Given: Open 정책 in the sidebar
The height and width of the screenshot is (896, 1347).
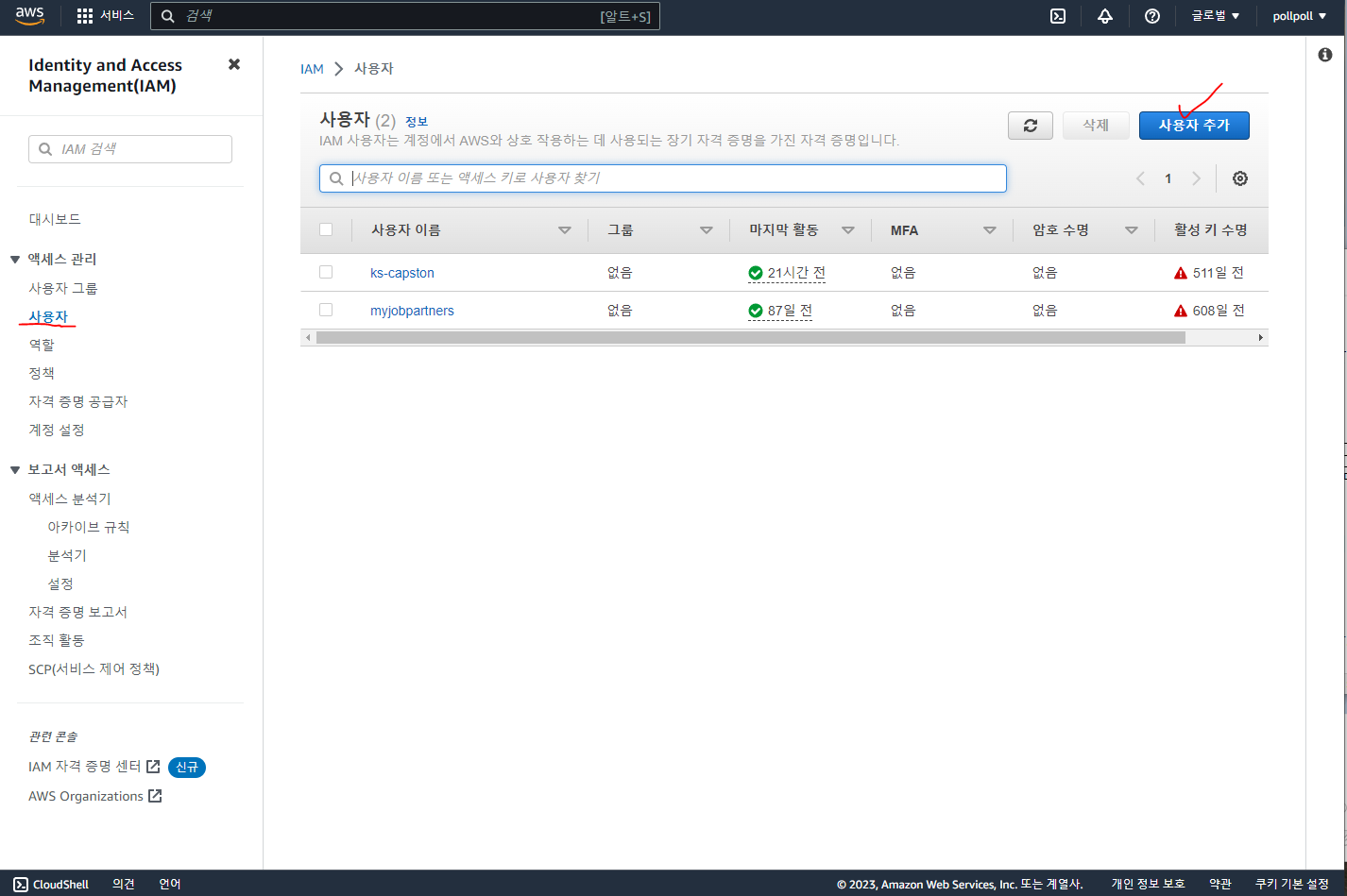Looking at the screenshot, I should pyautogui.click(x=42, y=373).
